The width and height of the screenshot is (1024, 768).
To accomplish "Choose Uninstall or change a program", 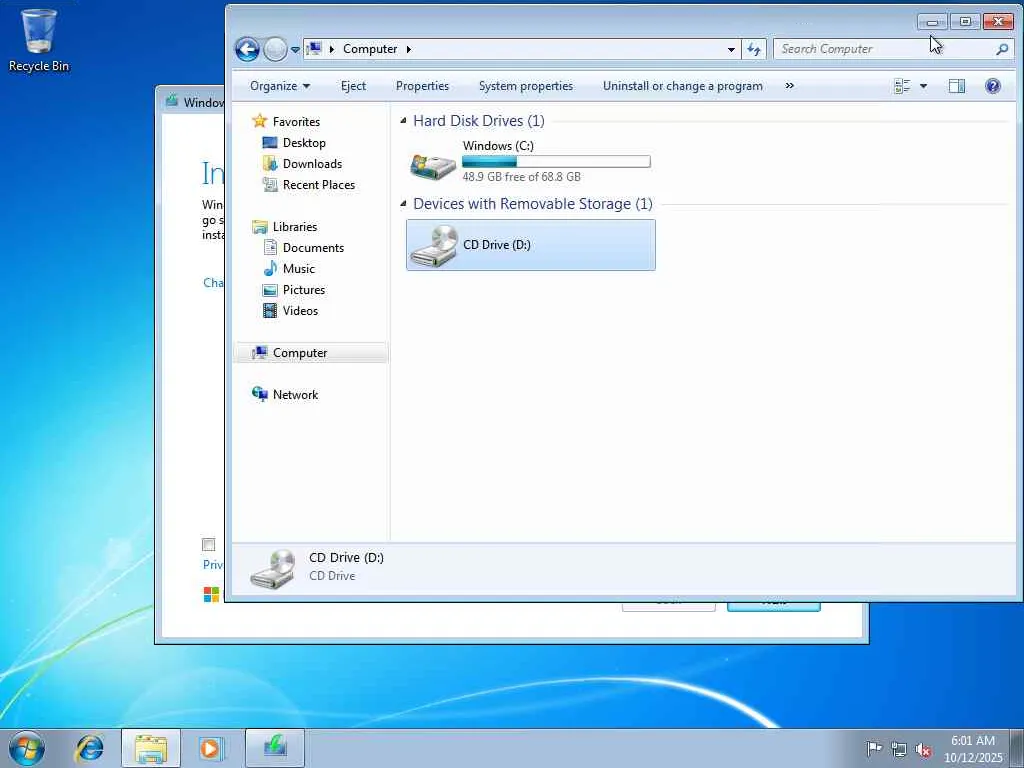I will tap(682, 86).
